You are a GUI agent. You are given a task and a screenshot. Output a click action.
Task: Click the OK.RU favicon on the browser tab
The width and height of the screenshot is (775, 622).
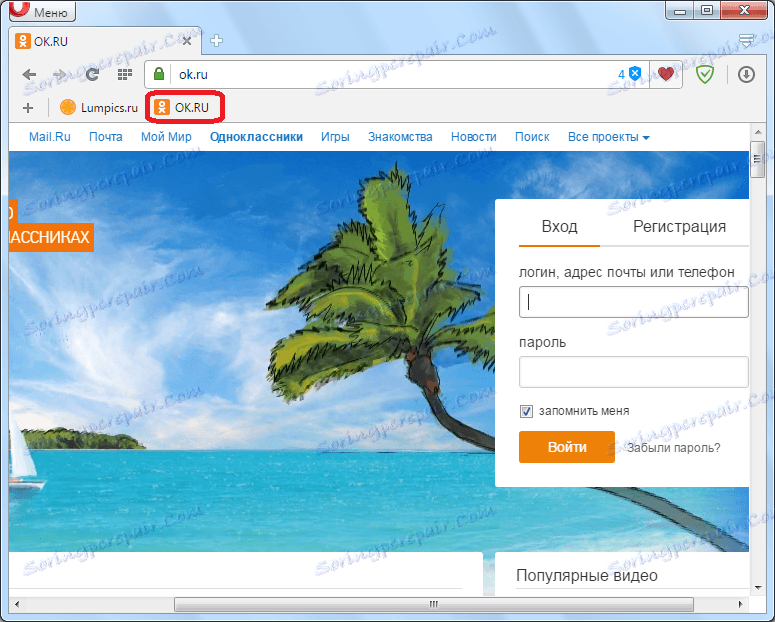pos(23,41)
